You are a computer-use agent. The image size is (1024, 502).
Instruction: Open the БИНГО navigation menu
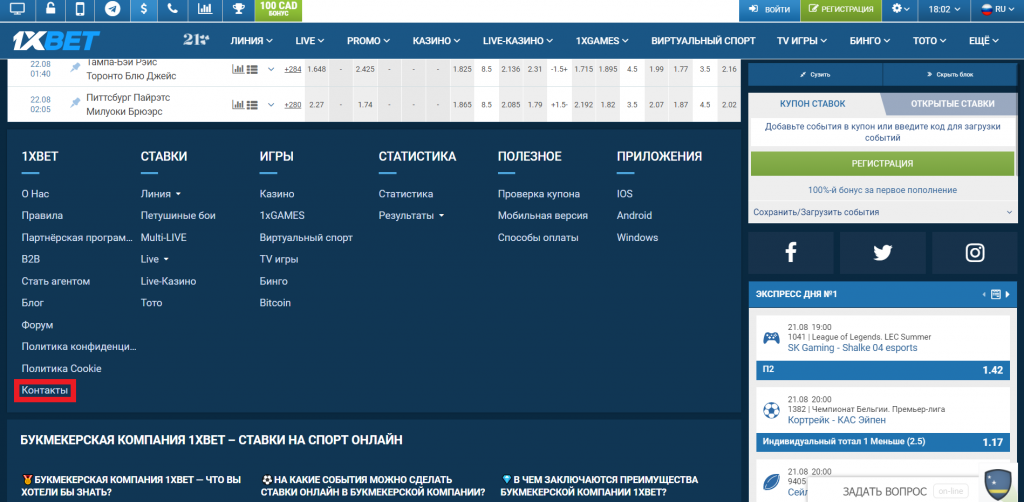871,40
